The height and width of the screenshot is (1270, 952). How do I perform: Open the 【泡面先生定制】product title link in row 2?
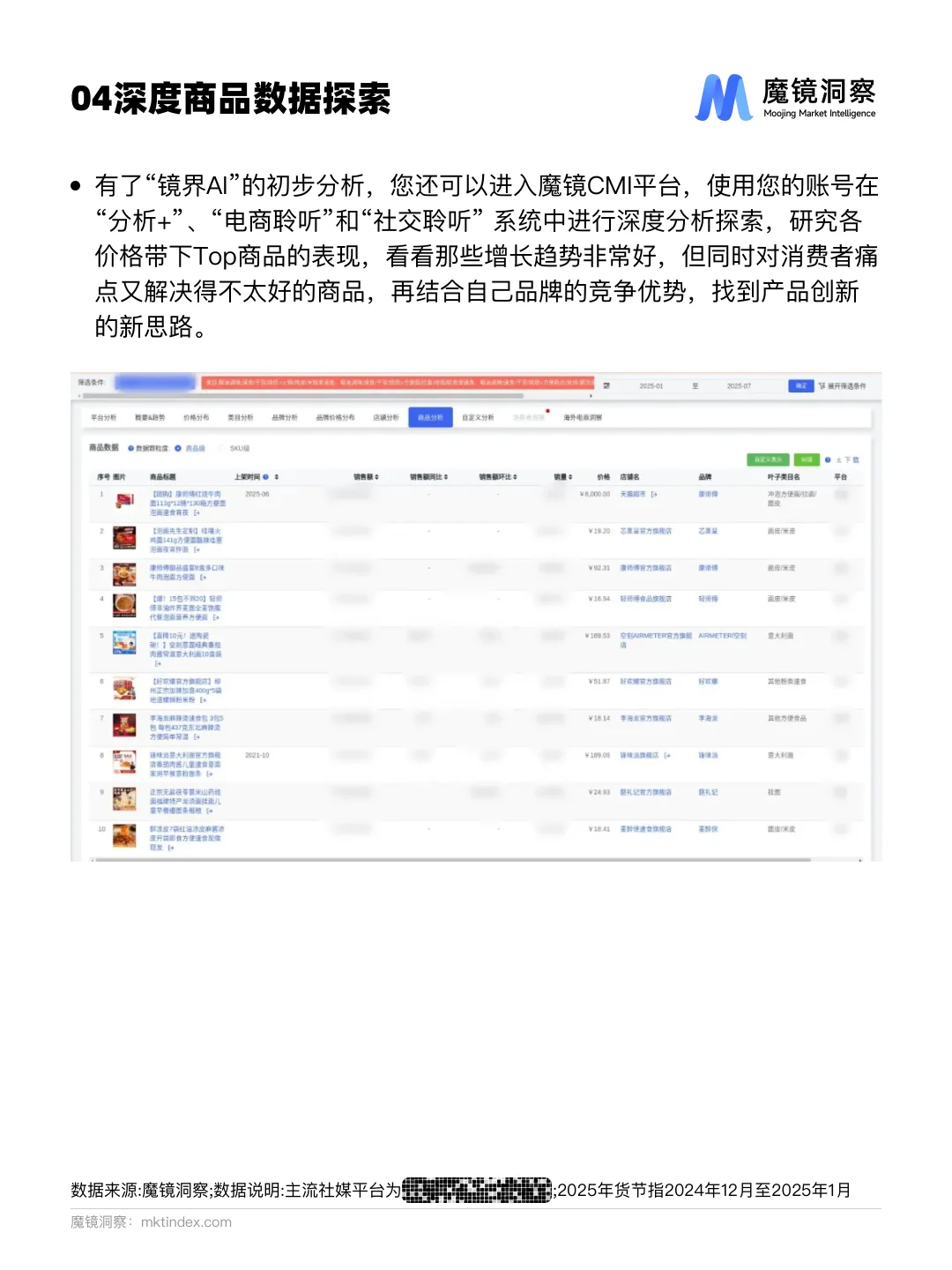point(185,540)
